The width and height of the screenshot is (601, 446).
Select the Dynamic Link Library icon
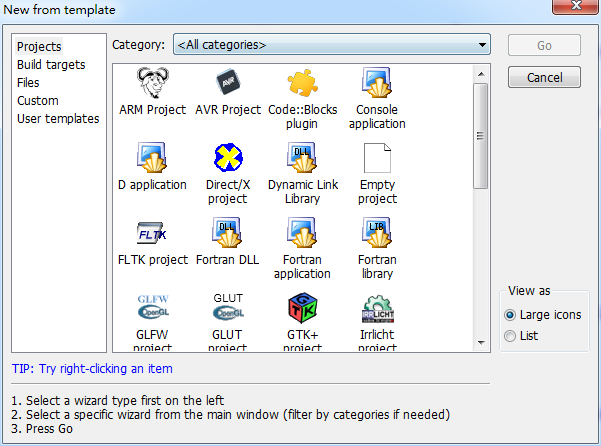[302, 157]
